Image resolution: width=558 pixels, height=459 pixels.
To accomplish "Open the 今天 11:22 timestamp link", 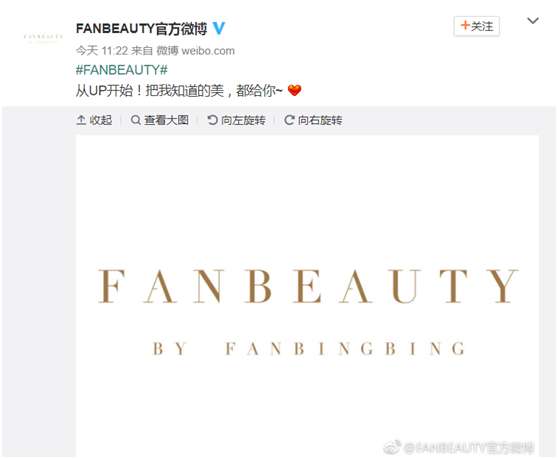I will (102, 51).
